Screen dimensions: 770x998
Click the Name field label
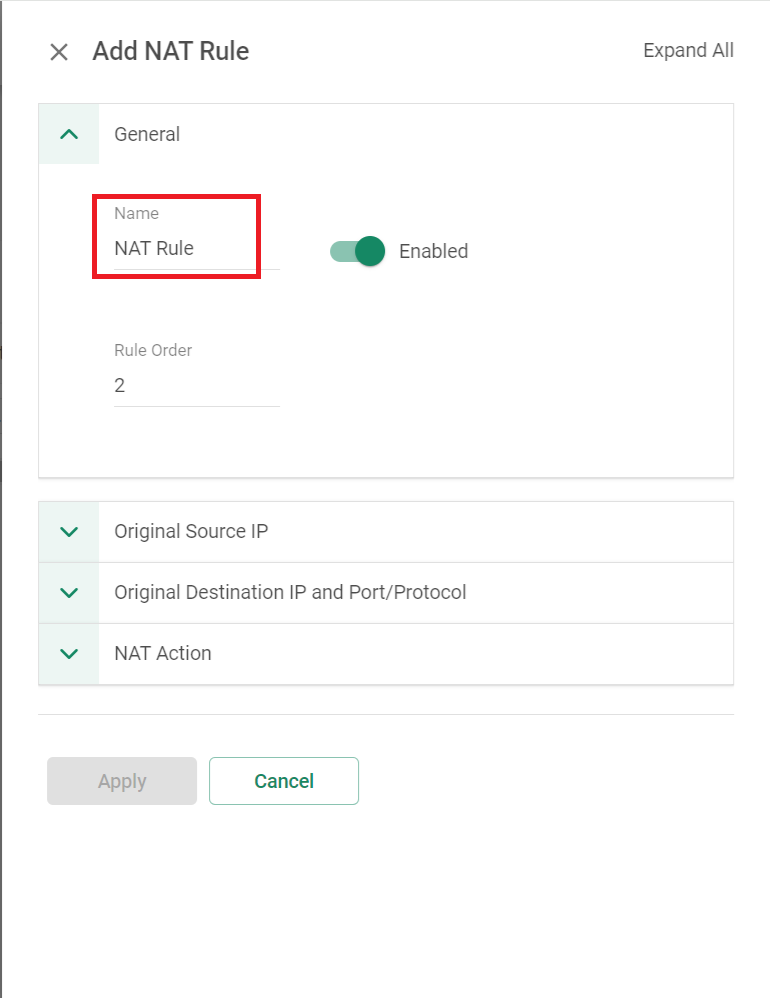136,213
